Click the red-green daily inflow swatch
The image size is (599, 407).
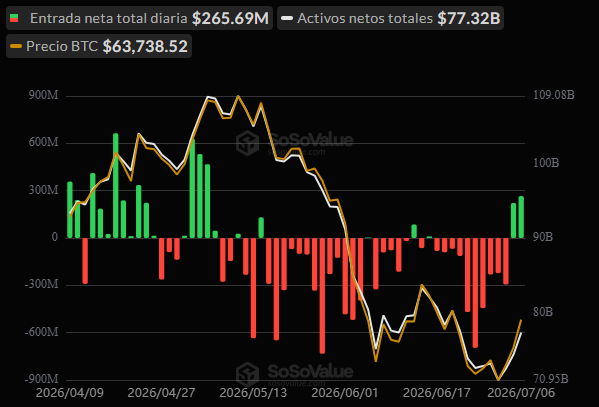click(x=14, y=18)
